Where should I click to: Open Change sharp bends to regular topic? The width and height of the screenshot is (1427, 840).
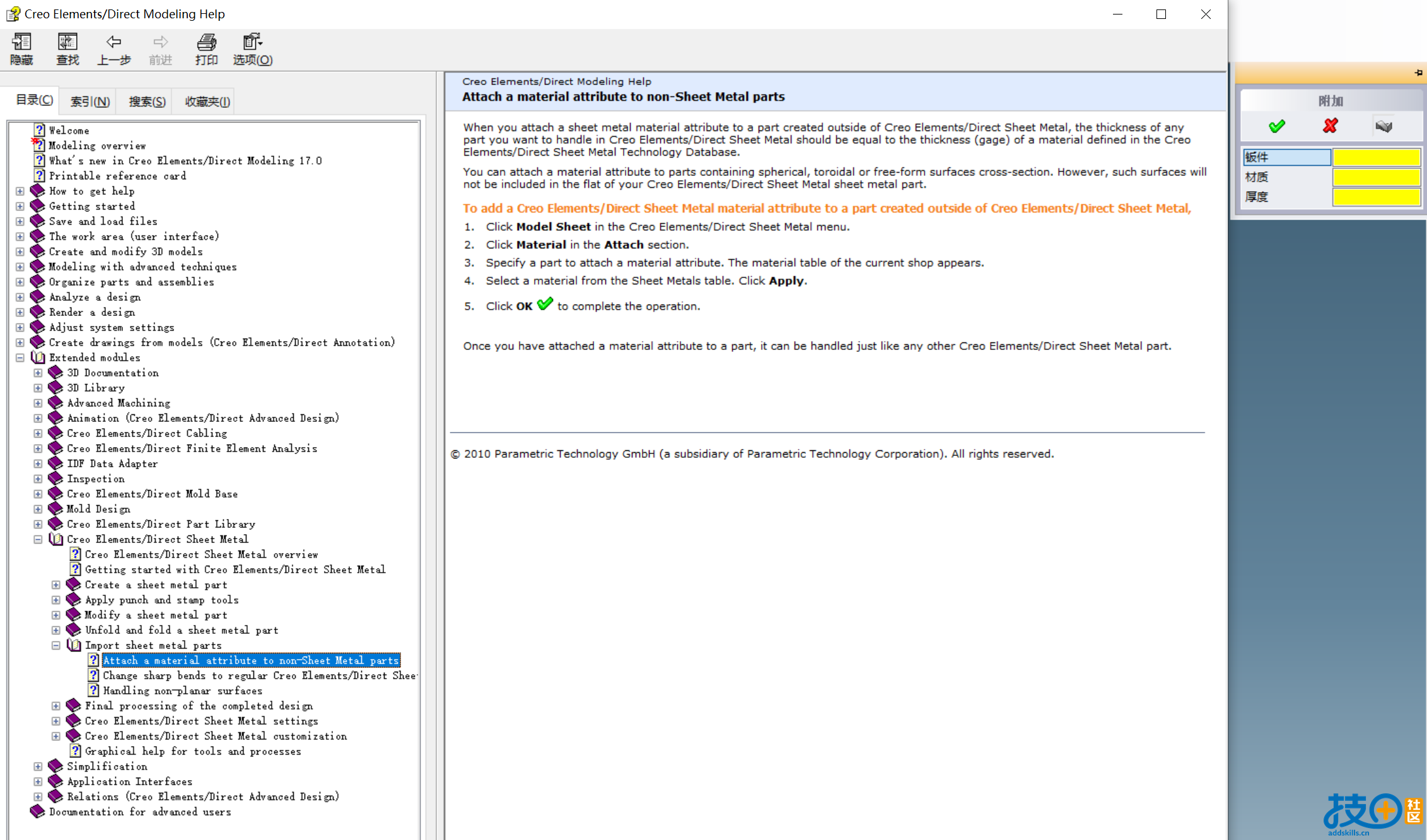(x=259, y=675)
